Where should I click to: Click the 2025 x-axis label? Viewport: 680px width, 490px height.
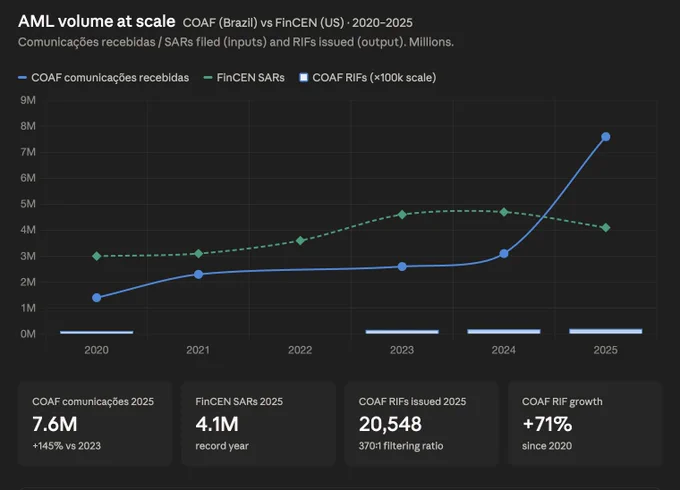coord(606,350)
